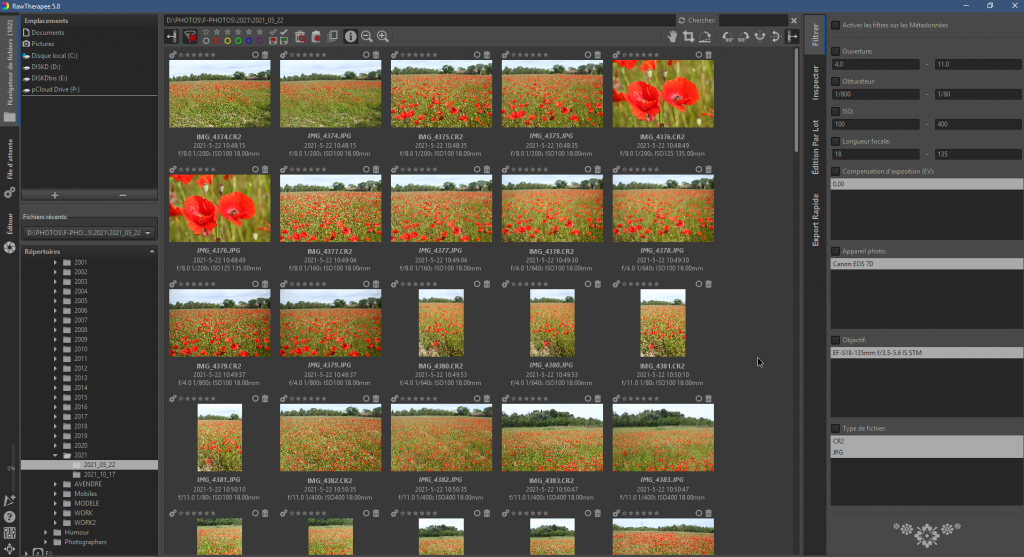Viewport: 1024px width, 557px height.
Task: Click the info toggle in browser toolbar
Action: coord(351,37)
